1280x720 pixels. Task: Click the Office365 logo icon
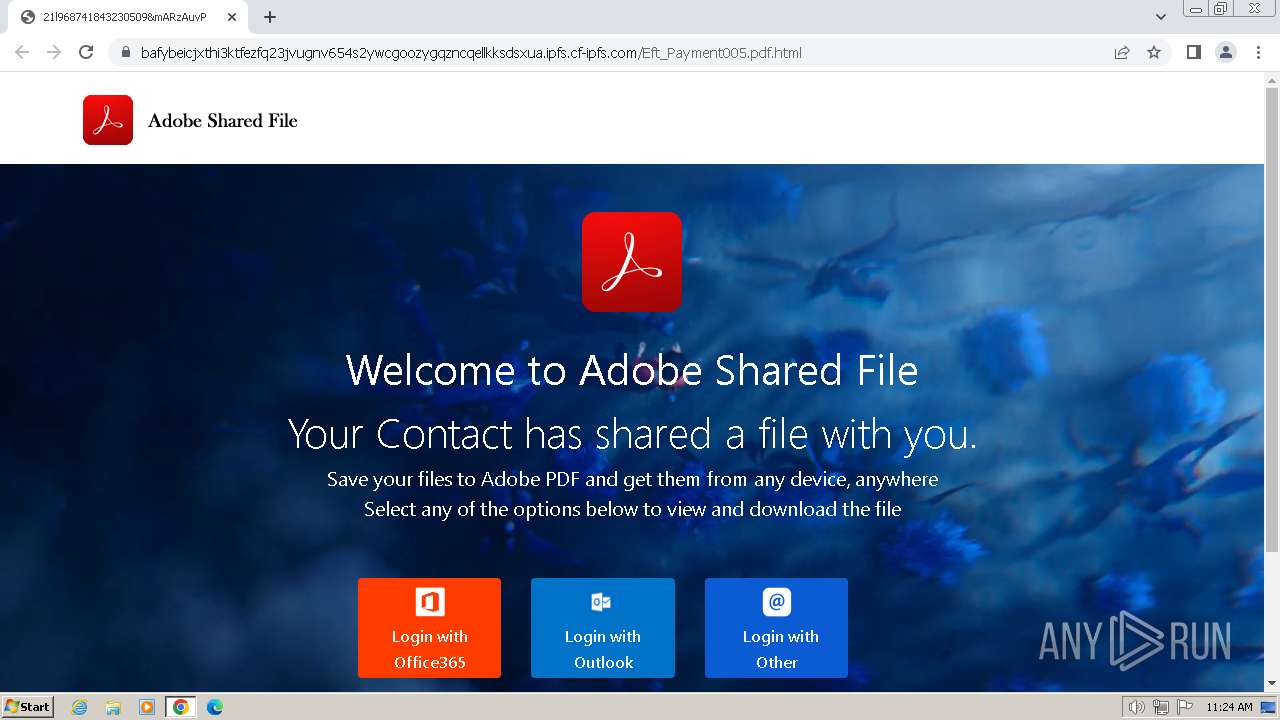[x=430, y=602]
